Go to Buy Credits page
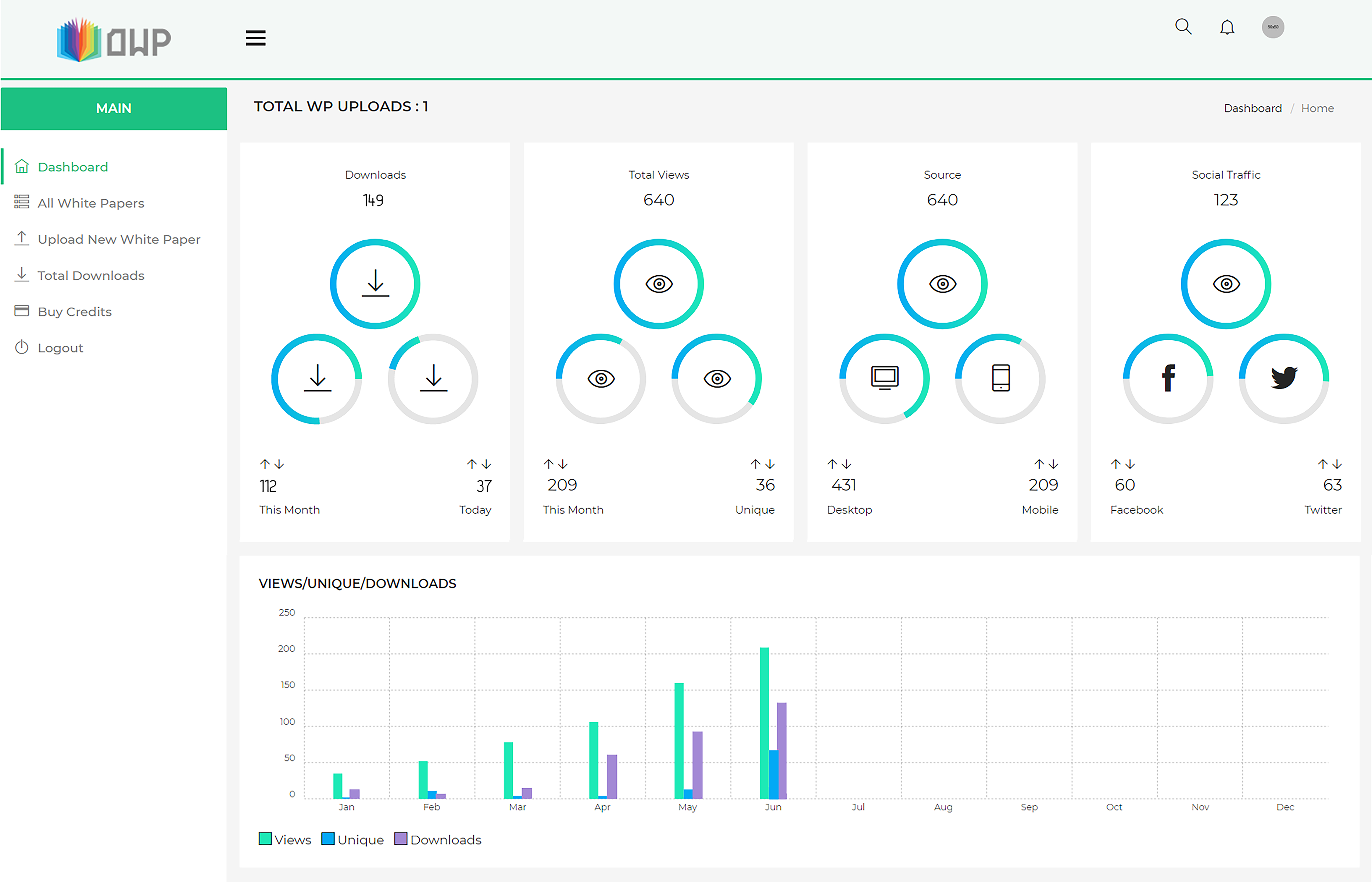The image size is (1372, 882). [x=75, y=312]
